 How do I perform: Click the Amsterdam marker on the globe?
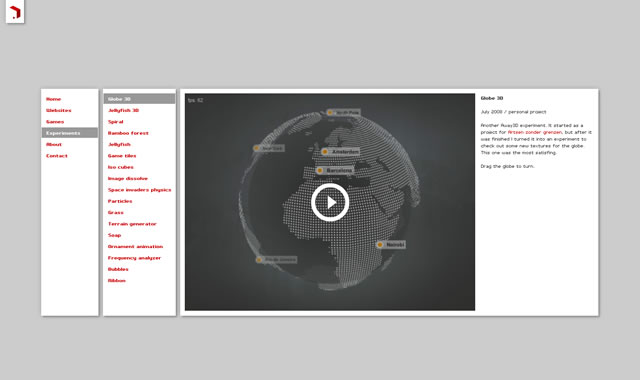tap(341, 151)
